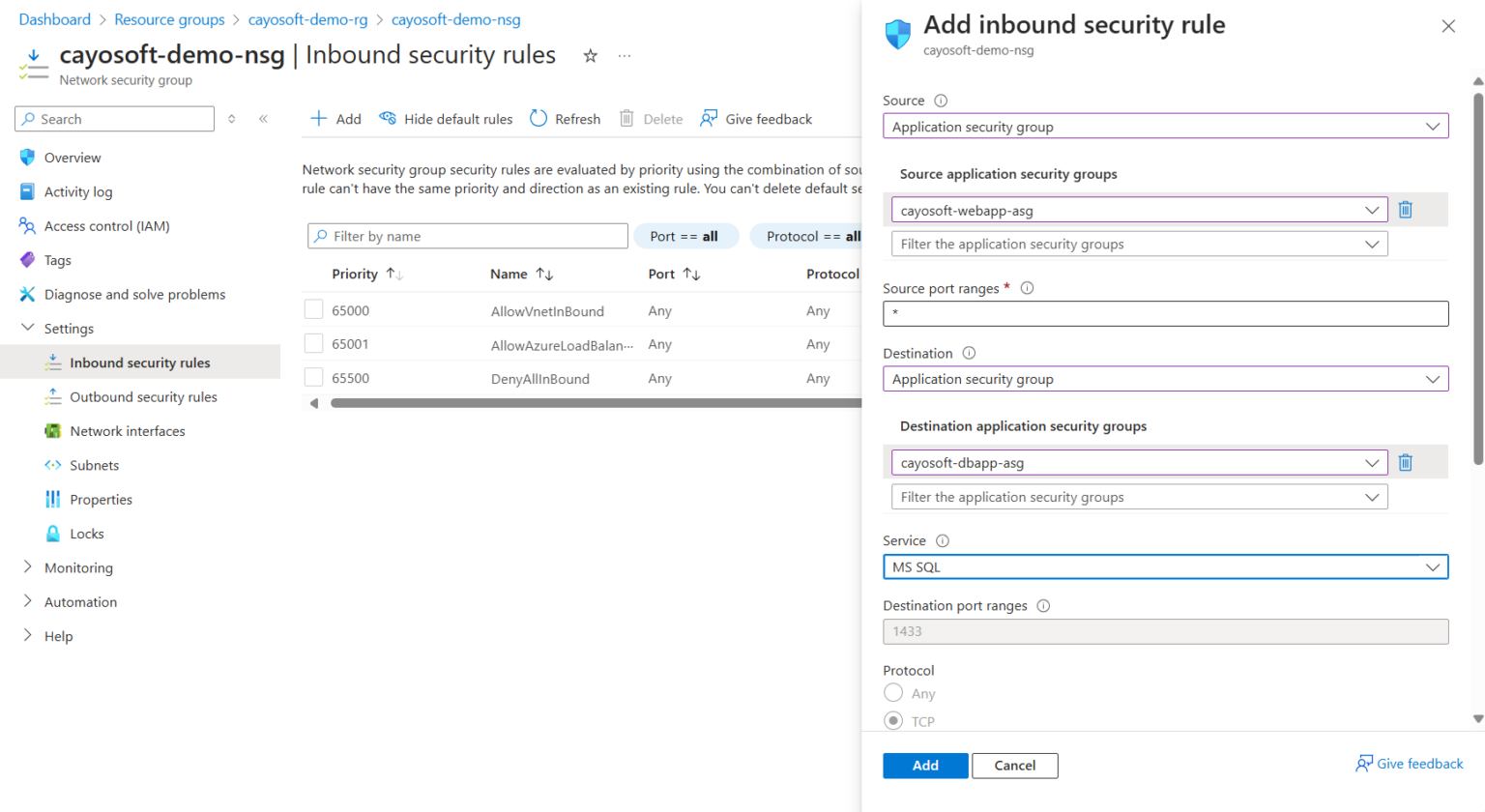The width and height of the screenshot is (1485, 812).
Task: Select Any as the protocol
Action: 892,692
